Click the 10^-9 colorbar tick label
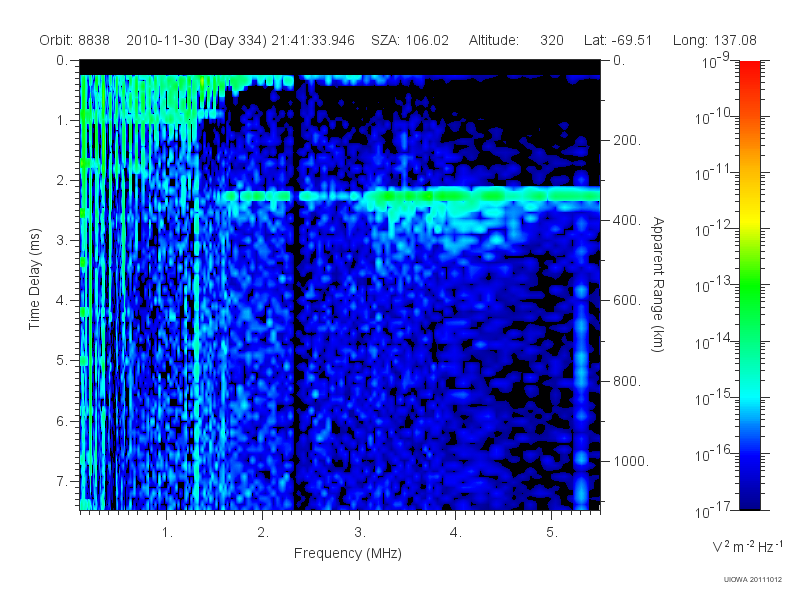 pyautogui.click(x=715, y=61)
